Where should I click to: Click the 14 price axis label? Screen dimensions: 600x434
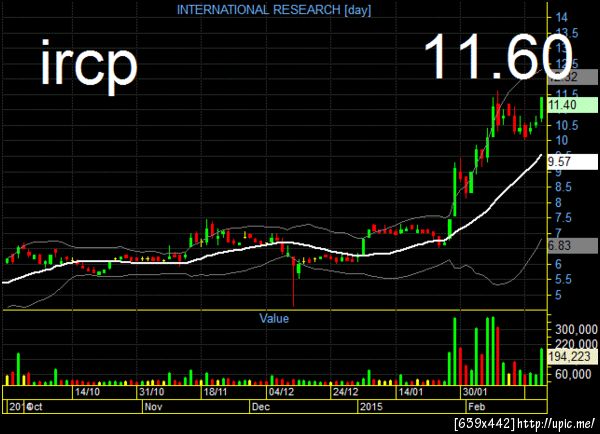(562, 17)
